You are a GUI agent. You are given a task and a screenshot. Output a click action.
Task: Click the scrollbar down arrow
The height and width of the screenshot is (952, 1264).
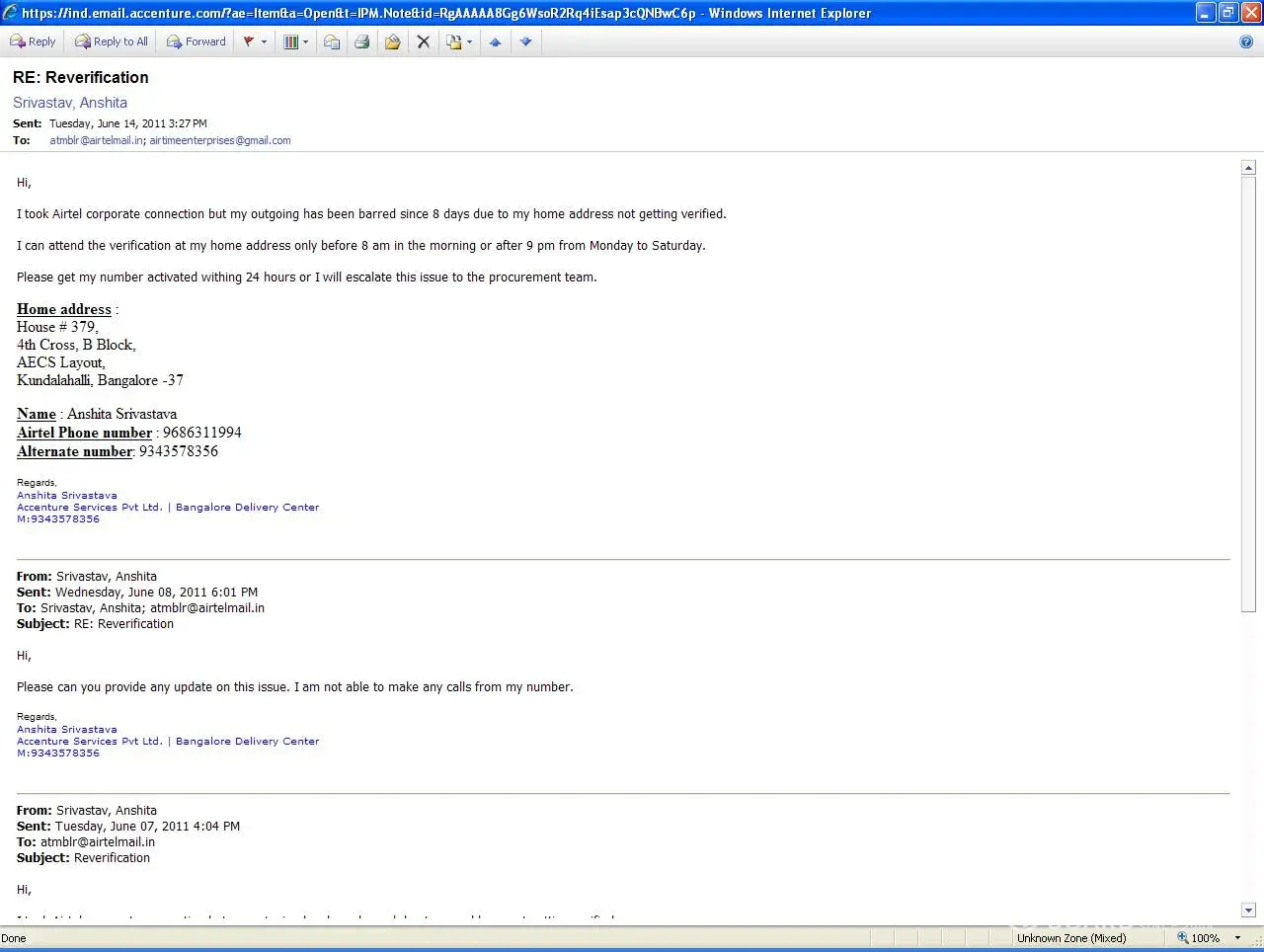pos(1248,911)
